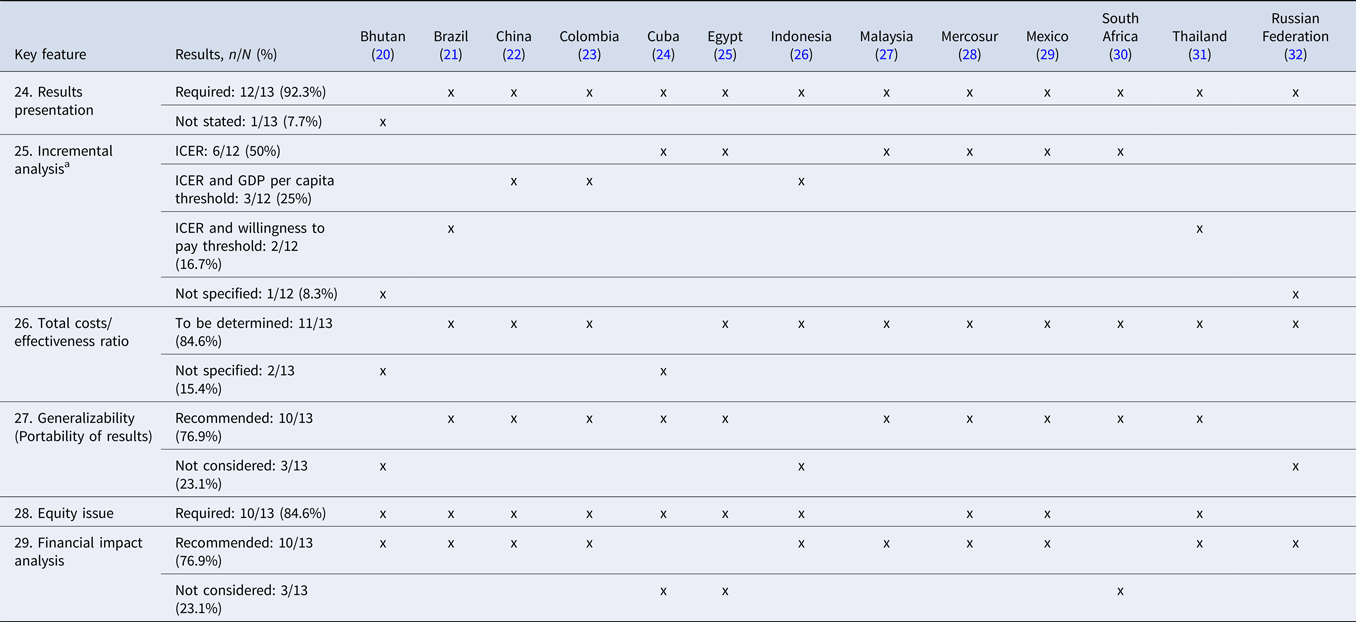Follow citation link 22 for China
The height and width of the screenshot is (622, 1356).
tap(514, 55)
